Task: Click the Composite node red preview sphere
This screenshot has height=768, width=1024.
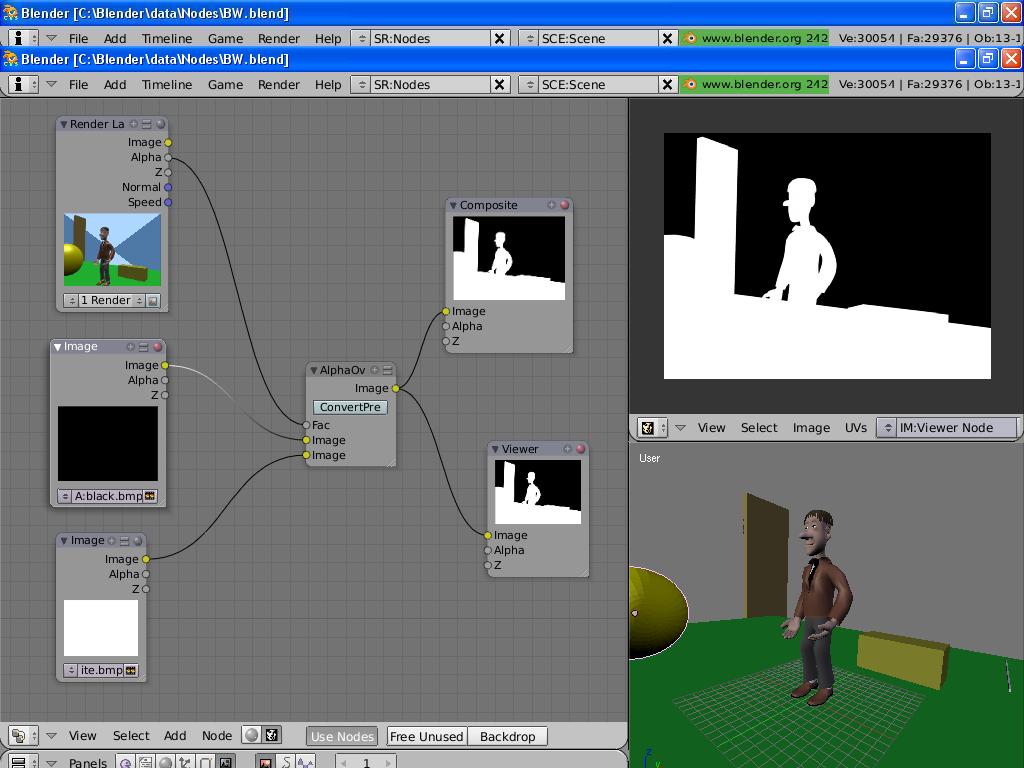Action: 564,204
